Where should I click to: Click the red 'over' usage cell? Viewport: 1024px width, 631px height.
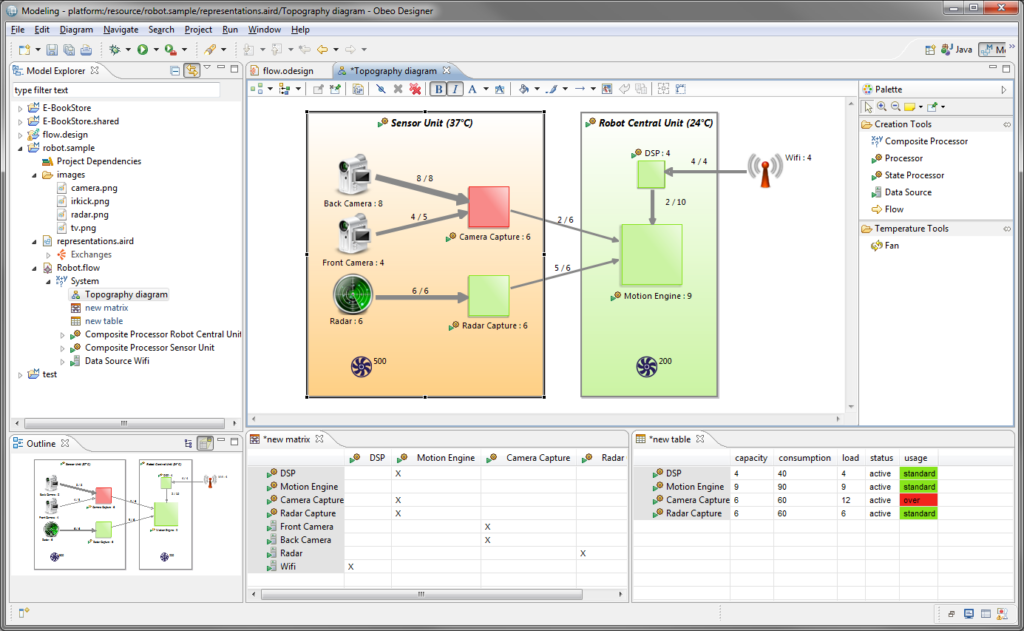click(918, 500)
